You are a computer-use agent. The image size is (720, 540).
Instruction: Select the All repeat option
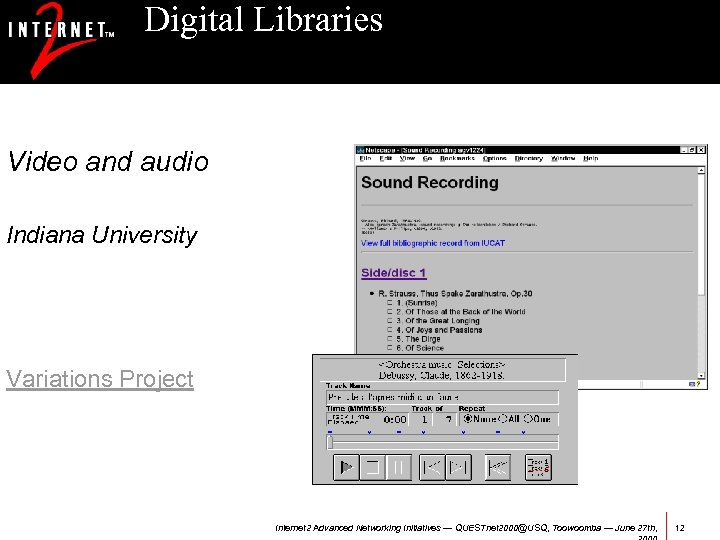click(509, 419)
